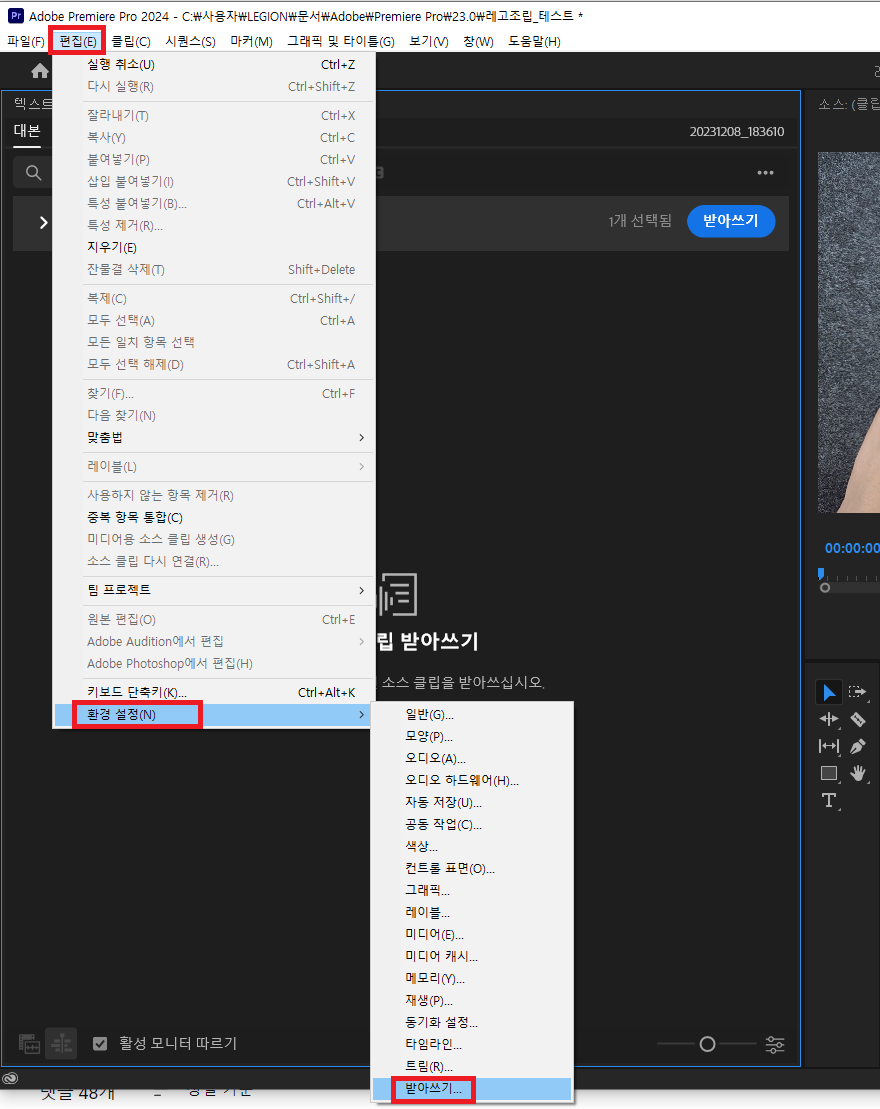Click the Premiere Pro app icon in the title bar
The width and height of the screenshot is (880, 1109).
[x=16, y=16]
